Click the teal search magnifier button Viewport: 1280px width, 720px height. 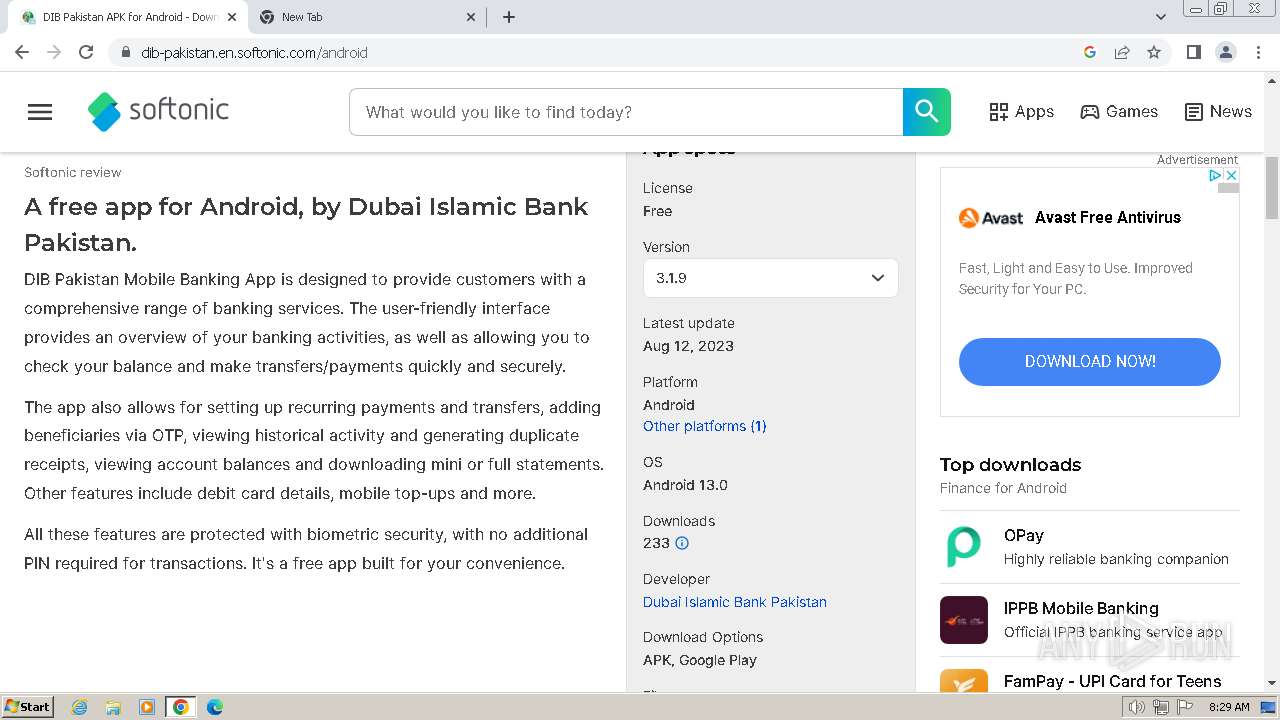927,112
